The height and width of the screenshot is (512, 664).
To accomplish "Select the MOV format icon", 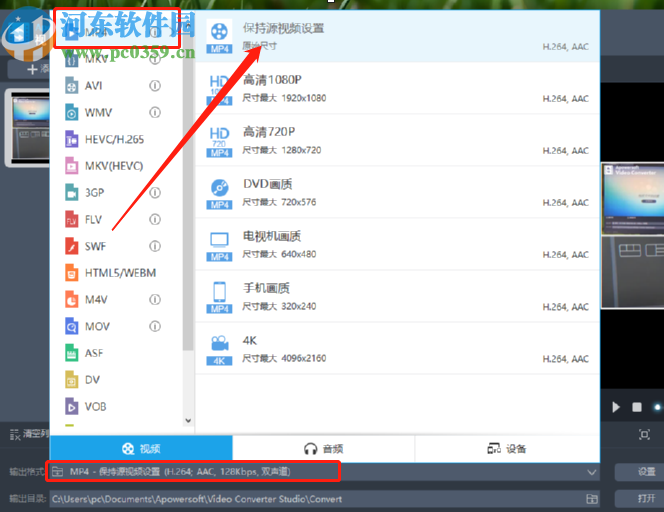I will click(x=72, y=327).
